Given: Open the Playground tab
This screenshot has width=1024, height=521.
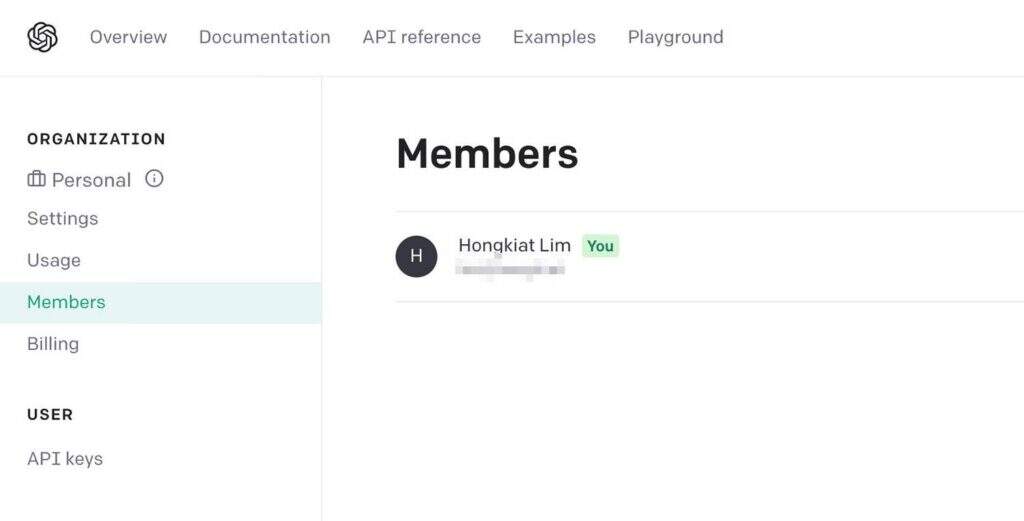Looking at the screenshot, I should tap(675, 38).
